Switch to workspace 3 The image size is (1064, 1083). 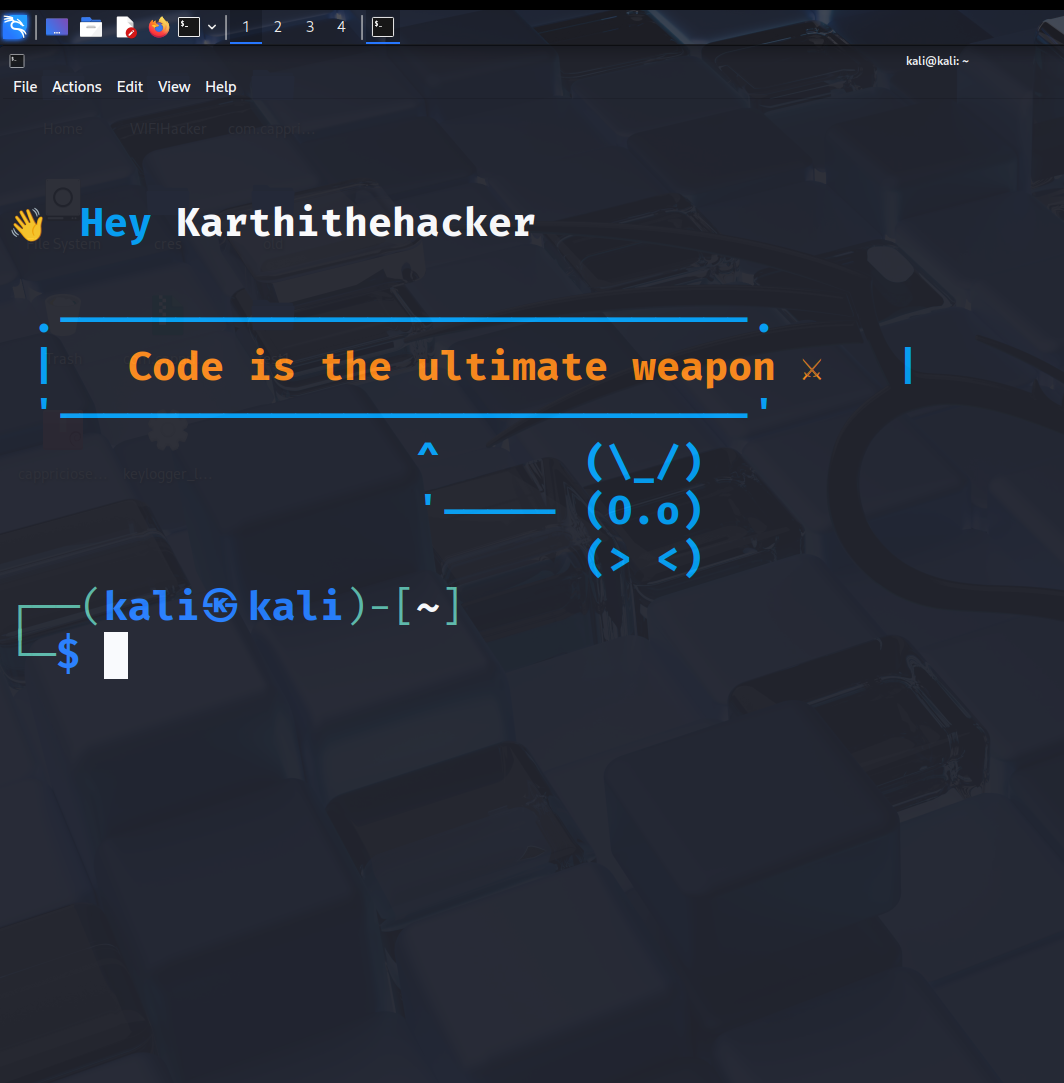(x=310, y=27)
